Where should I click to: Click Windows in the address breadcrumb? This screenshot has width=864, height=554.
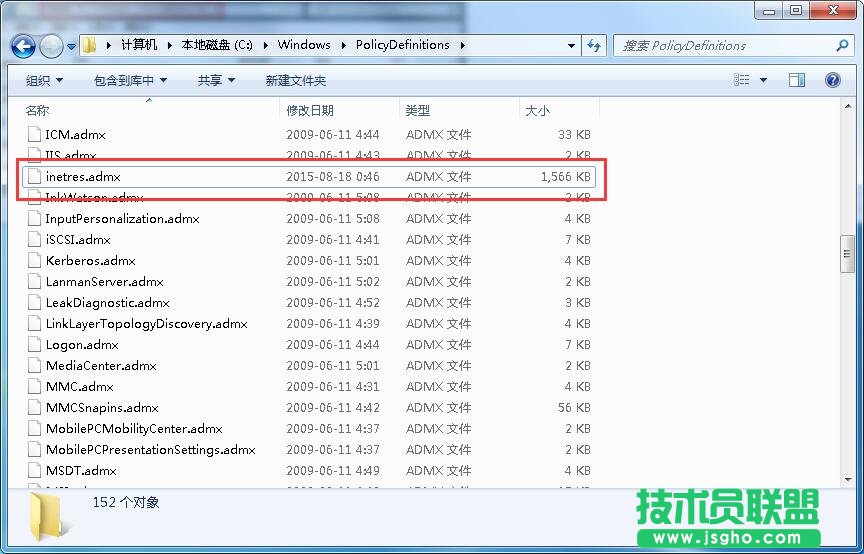pyautogui.click(x=304, y=45)
